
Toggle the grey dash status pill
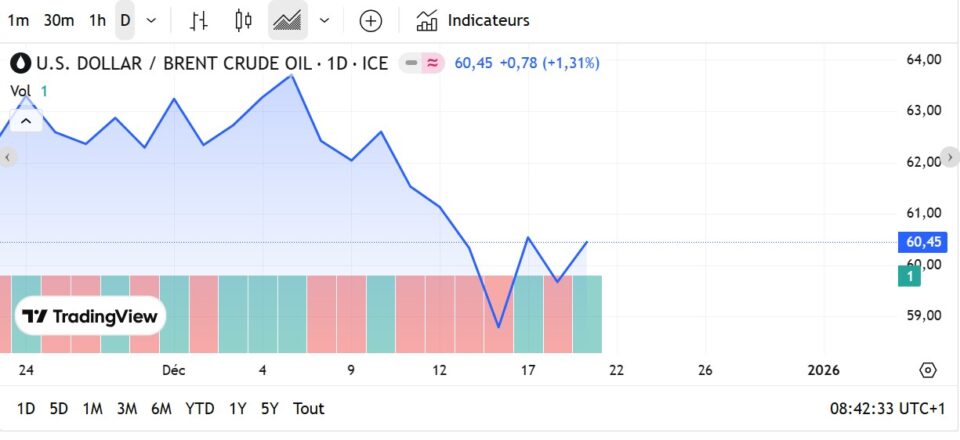[x=411, y=63]
